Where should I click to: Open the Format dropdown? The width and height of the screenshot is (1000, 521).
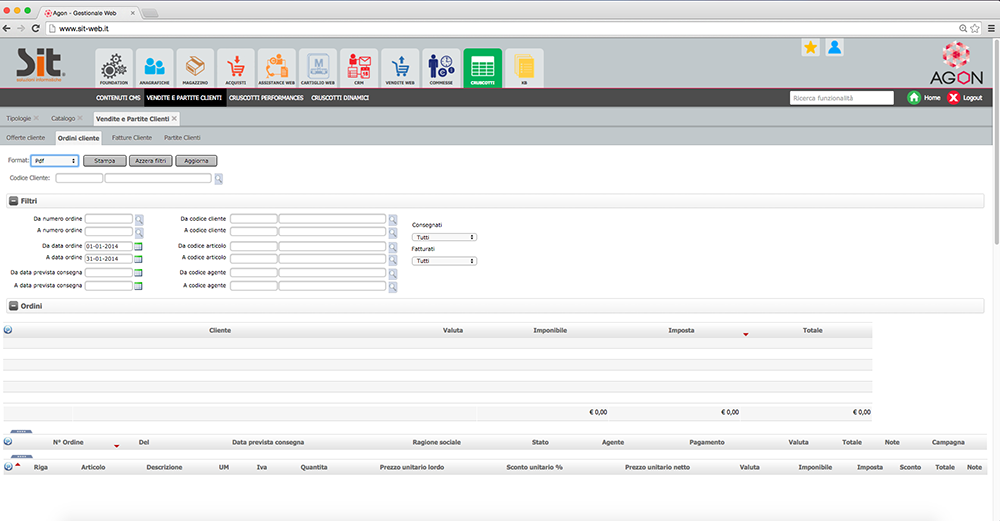(x=55, y=160)
